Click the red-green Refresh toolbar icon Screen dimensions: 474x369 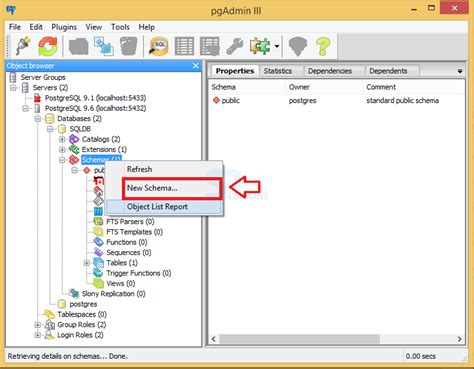[48, 46]
